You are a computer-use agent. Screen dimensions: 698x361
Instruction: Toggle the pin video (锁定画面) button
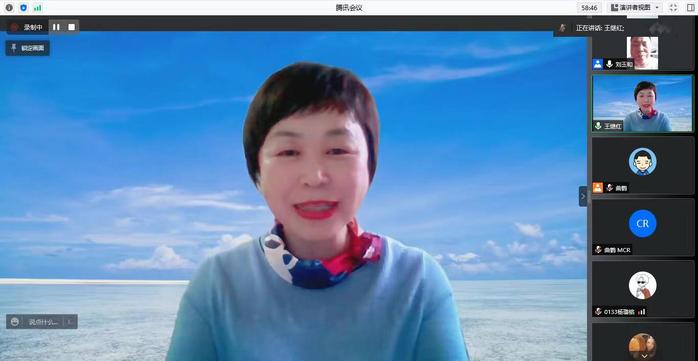pos(28,48)
